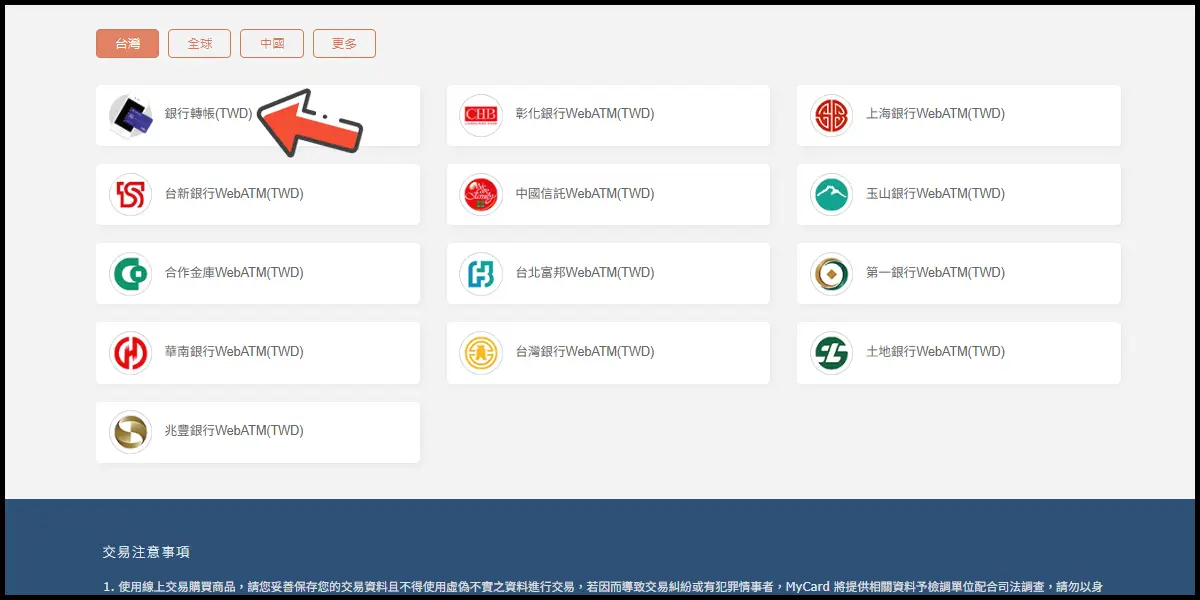Show the 更多 payment options tab

coord(344,44)
